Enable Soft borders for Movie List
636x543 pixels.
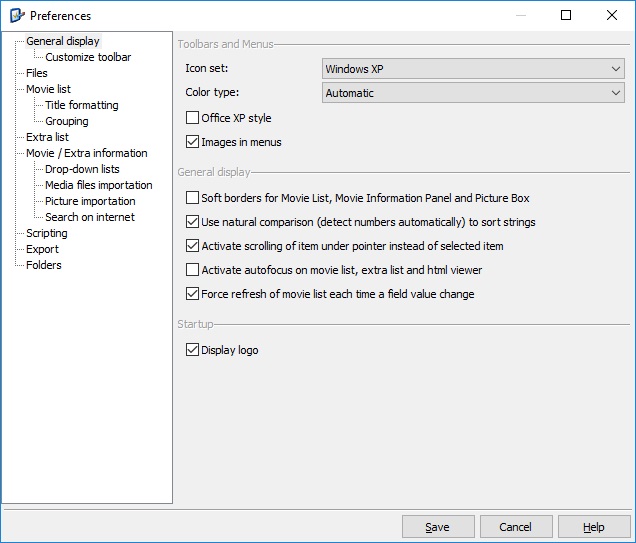coord(193,198)
